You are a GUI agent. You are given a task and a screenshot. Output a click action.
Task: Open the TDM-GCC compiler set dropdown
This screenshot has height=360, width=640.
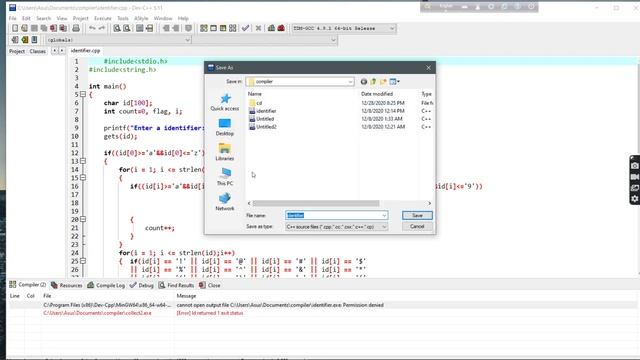pos(392,28)
